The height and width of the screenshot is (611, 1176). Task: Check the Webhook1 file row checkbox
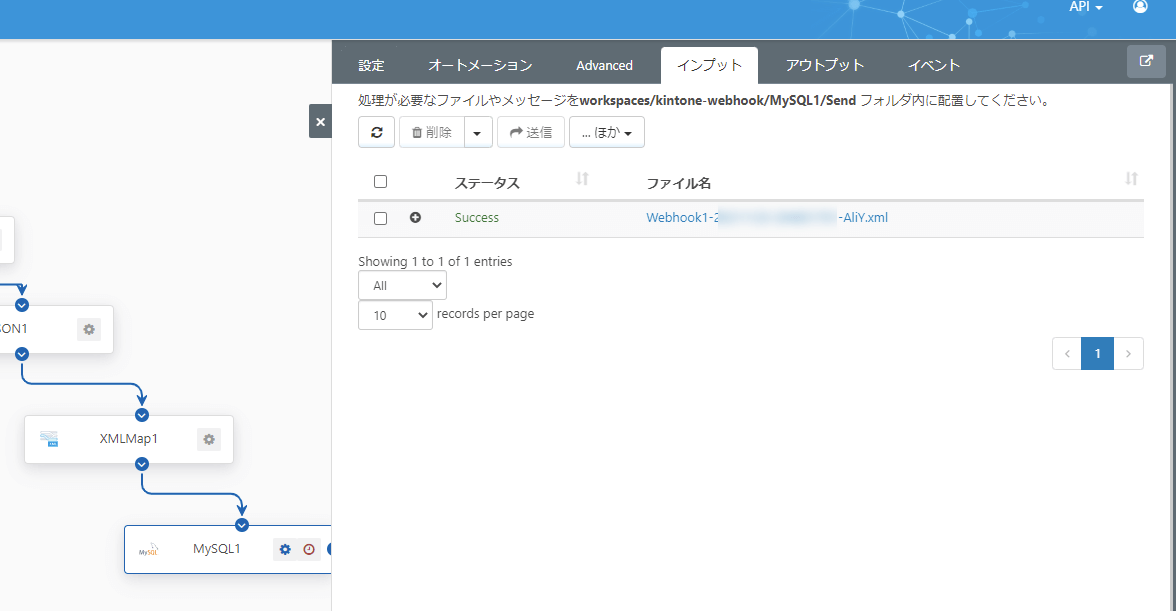(x=380, y=218)
